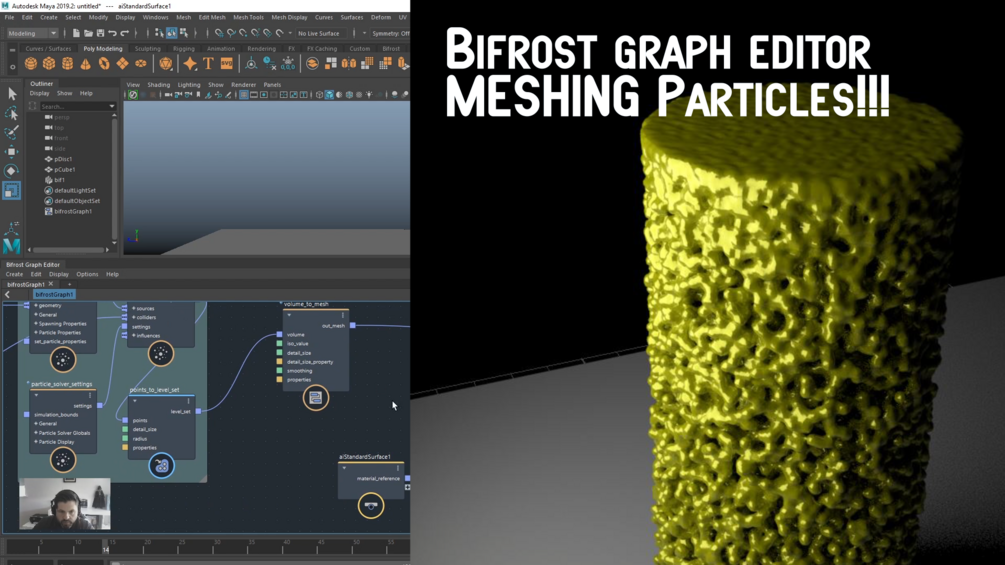Create a polygon cone from the shelf
This screenshot has height=565, width=1005.
tap(85, 63)
